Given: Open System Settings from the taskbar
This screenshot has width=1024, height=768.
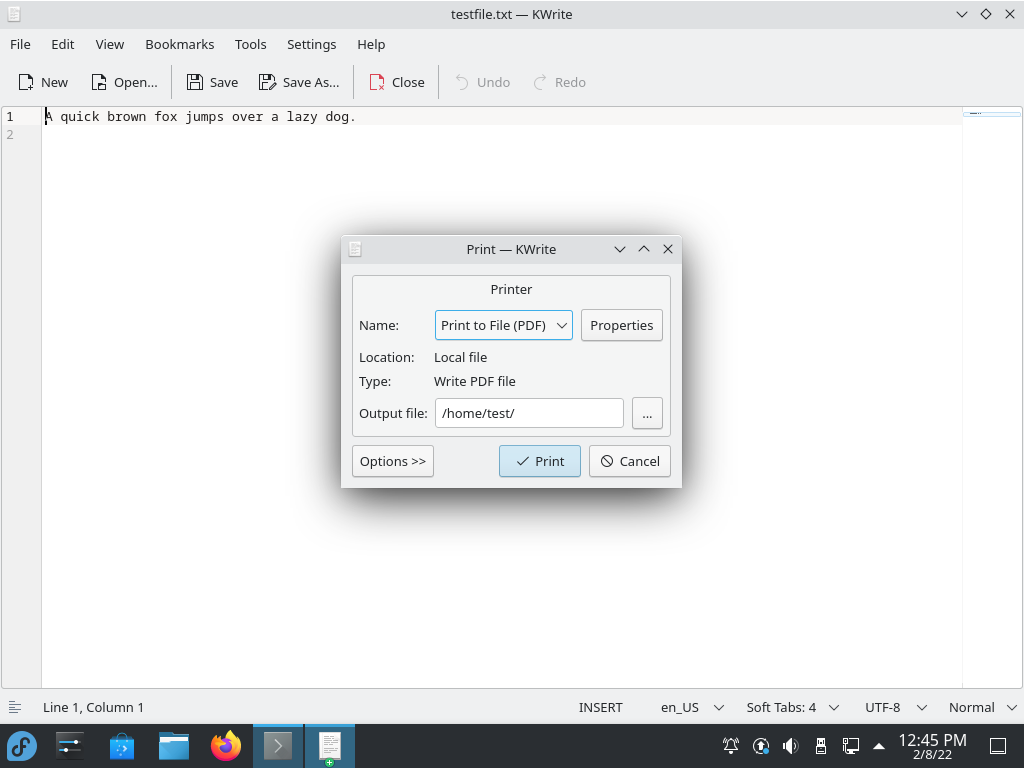Looking at the screenshot, I should pyautogui.click(x=70, y=746).
